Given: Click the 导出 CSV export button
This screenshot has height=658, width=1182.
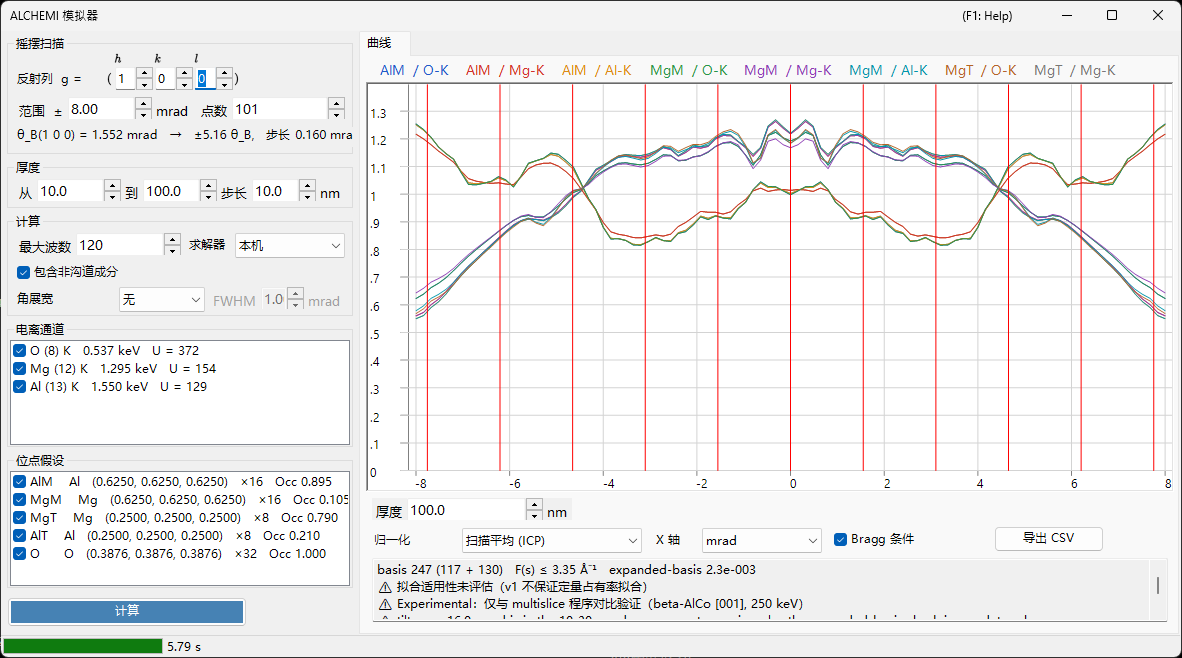Looking at the screenshot, I should [x=1049, y=538].
